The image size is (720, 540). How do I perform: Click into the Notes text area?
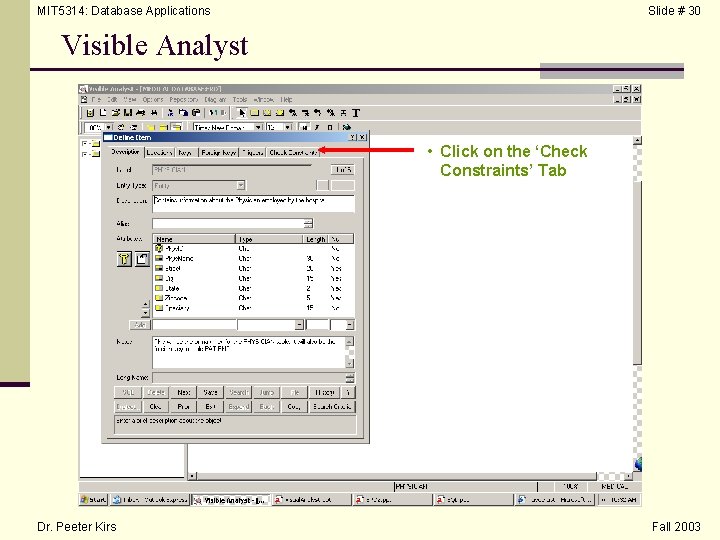[249, 353]
